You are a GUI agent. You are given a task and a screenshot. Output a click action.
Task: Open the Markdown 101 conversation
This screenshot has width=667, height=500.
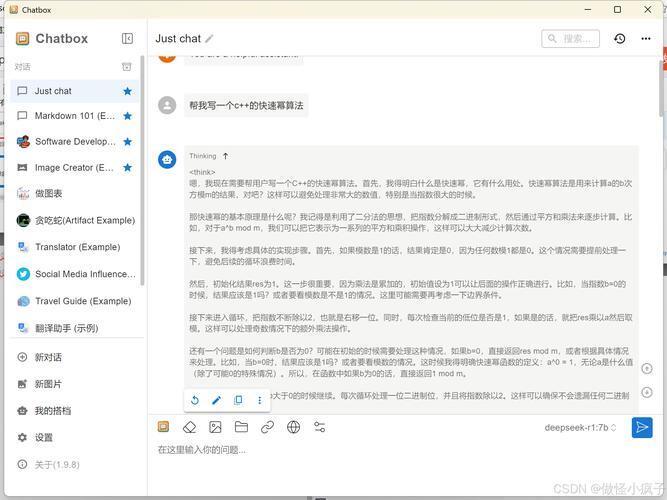74,116
